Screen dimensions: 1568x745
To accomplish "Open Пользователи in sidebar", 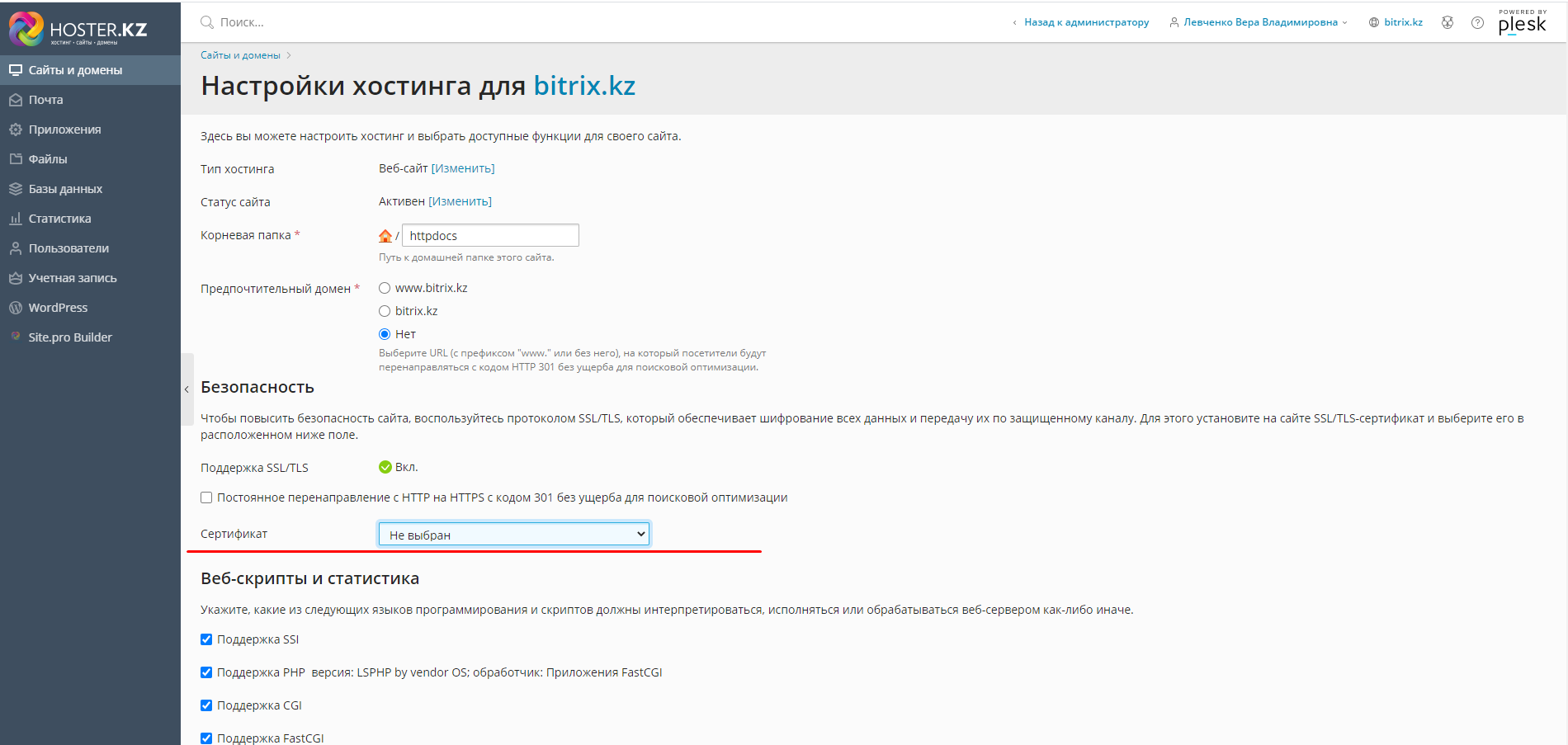I will point(90,248).
